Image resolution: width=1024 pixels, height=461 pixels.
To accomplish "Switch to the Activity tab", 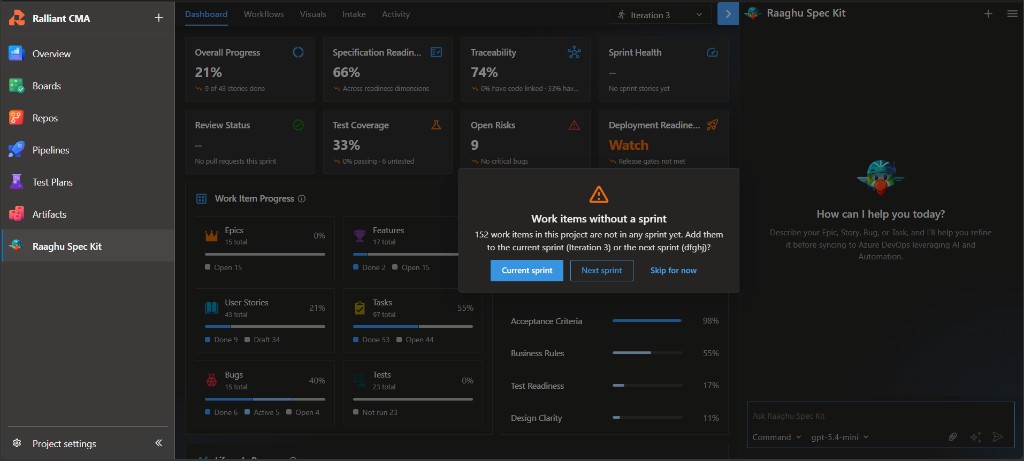I will 396,14.
